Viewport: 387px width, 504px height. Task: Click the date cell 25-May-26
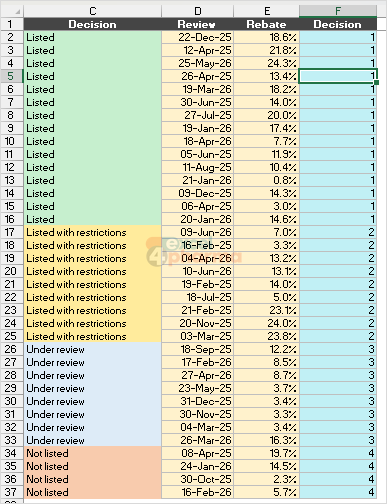click(198, 63)
